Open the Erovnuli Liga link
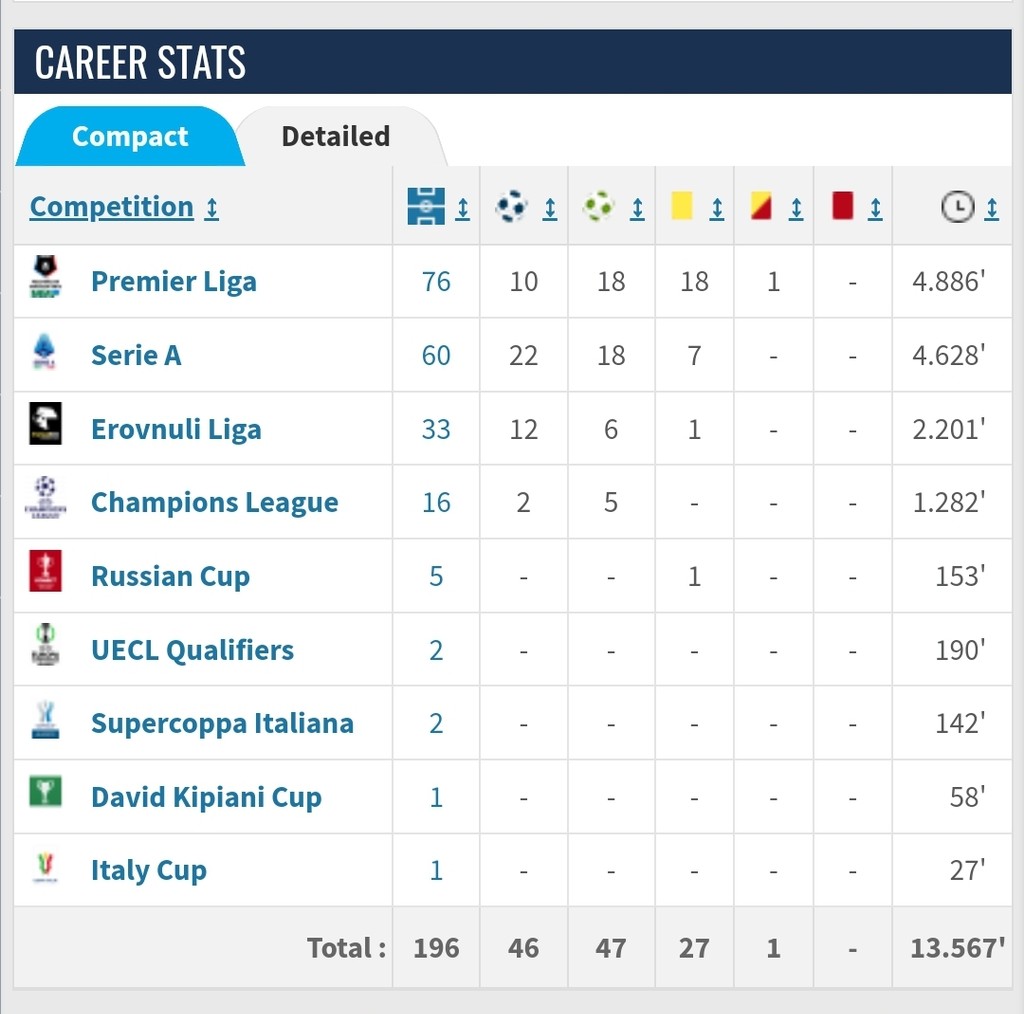This screenshot has width=1024, height=1014. 176,429
